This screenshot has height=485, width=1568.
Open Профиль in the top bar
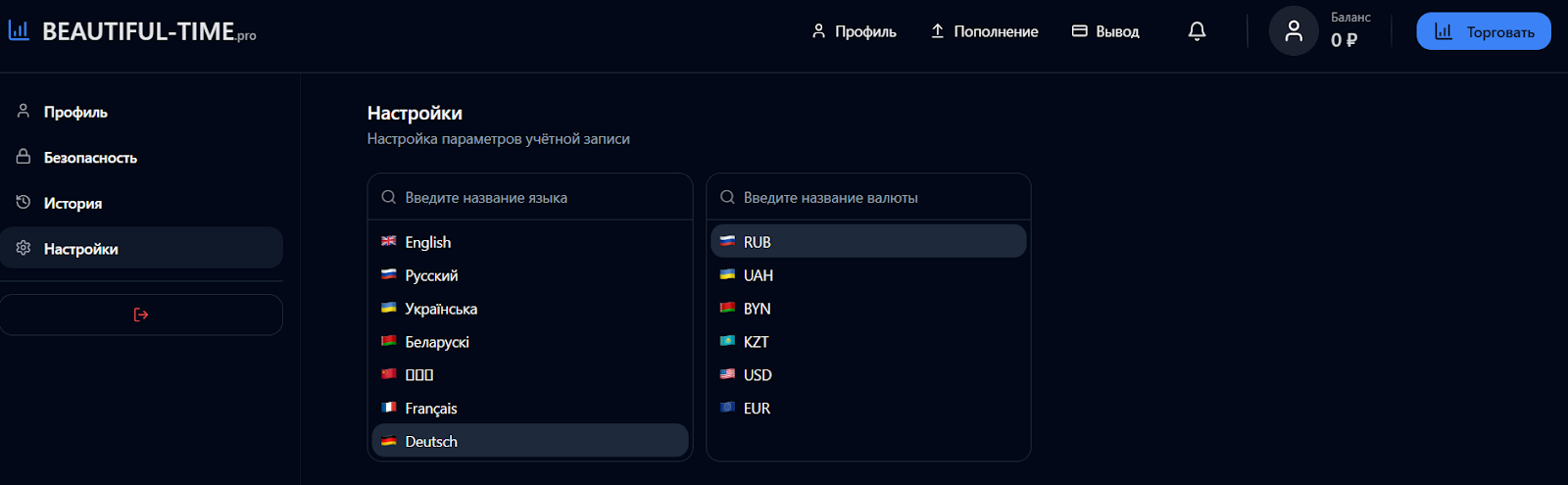[854, 31]
